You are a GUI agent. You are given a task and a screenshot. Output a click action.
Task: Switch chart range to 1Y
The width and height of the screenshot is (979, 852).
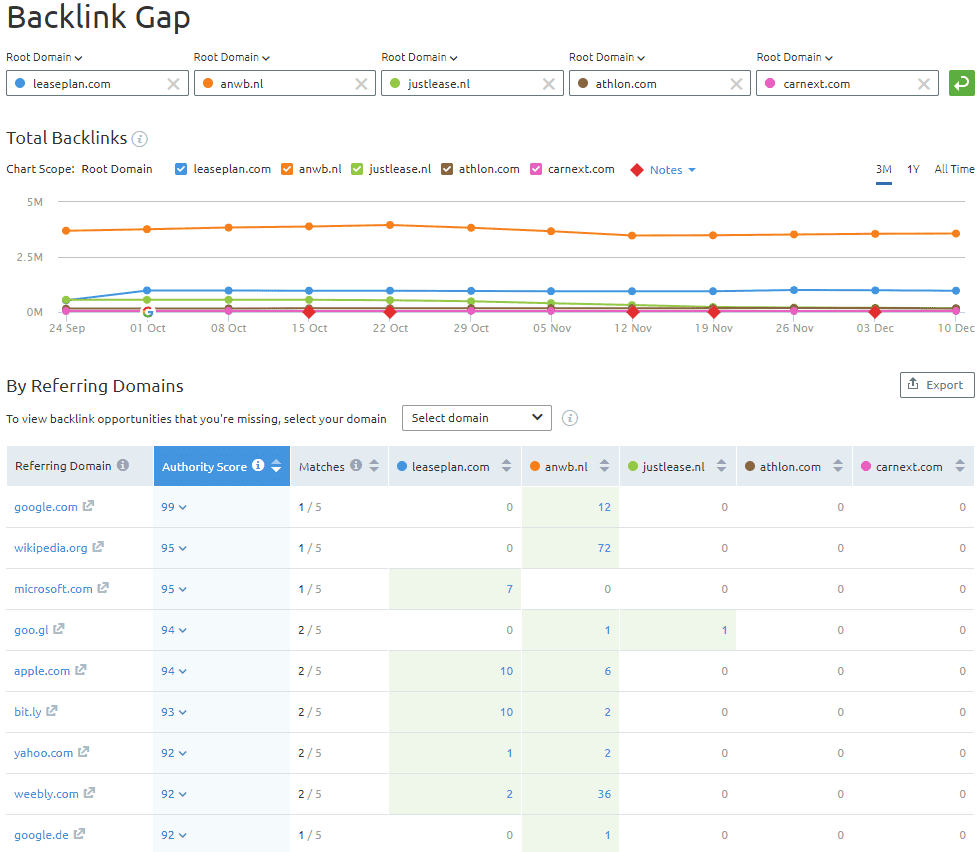coord(913,170)
